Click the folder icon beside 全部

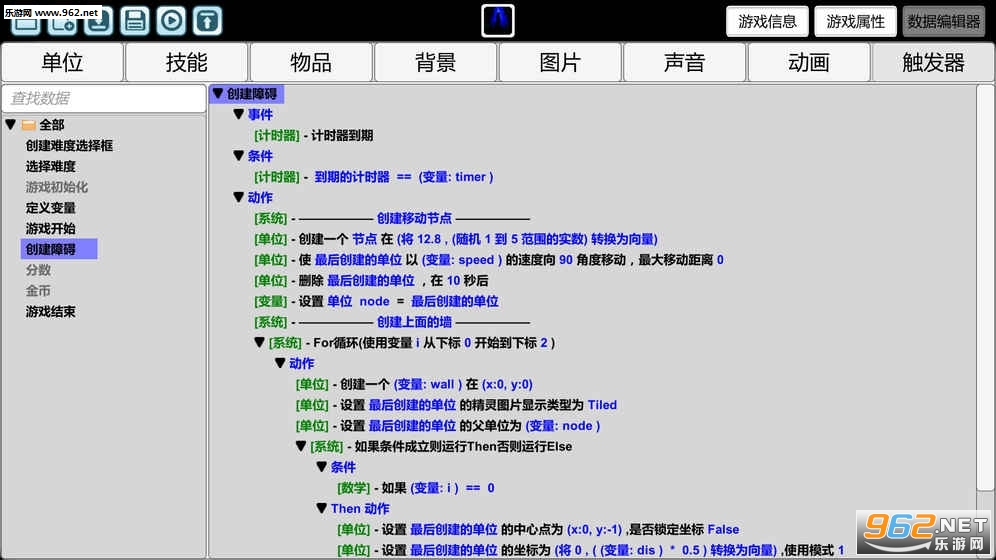coord(29,125)
